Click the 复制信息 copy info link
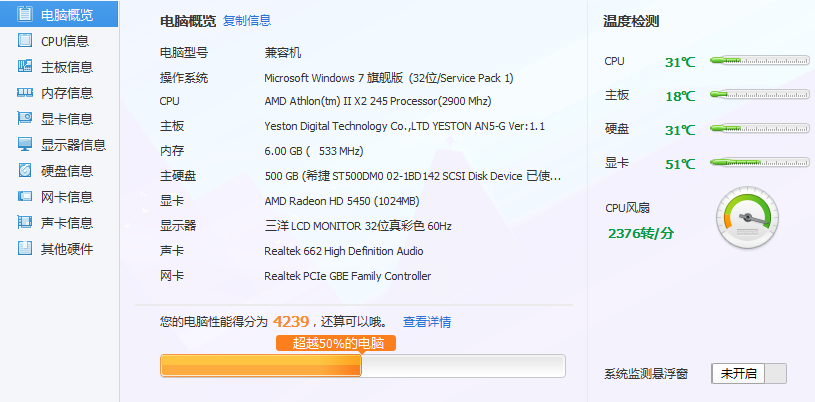Image resolution: width=815 pixels, height=402 pixels. point(247,21)
